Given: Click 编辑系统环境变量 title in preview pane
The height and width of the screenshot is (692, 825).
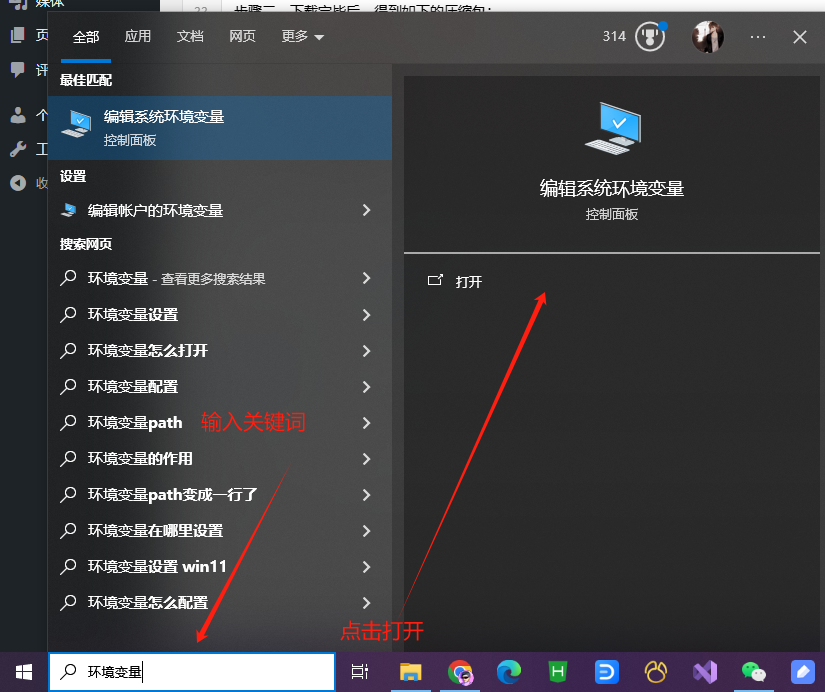Looking at the screenshot, I should coord(612,188).
